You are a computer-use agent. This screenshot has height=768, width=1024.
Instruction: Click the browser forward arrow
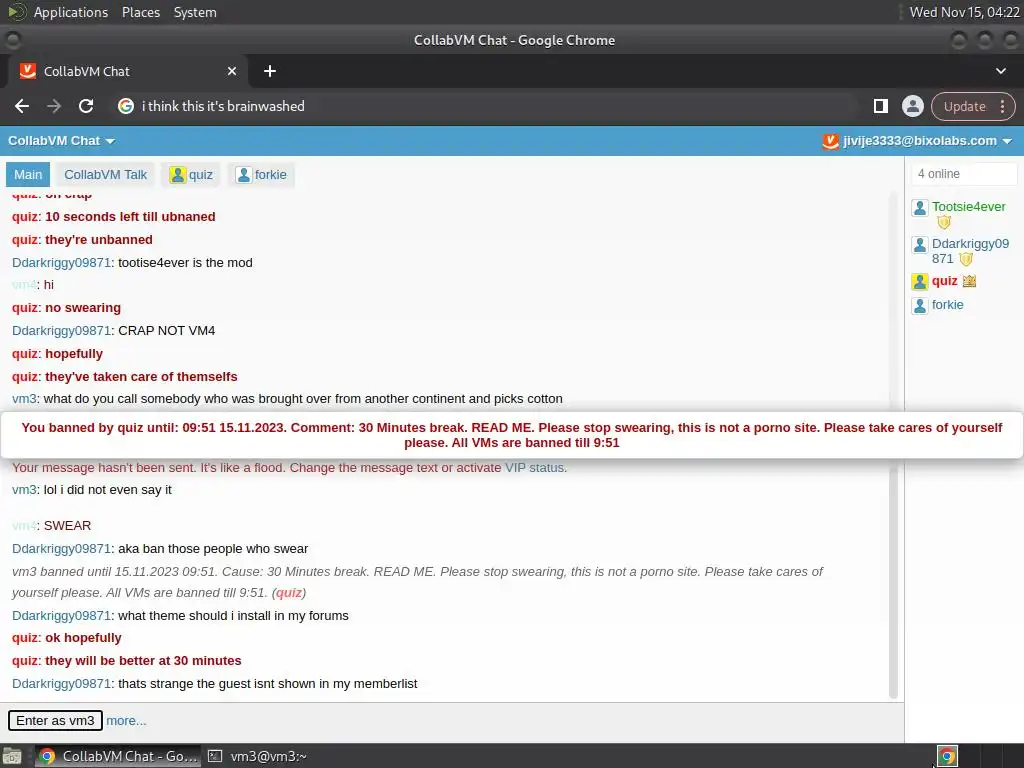54,106
